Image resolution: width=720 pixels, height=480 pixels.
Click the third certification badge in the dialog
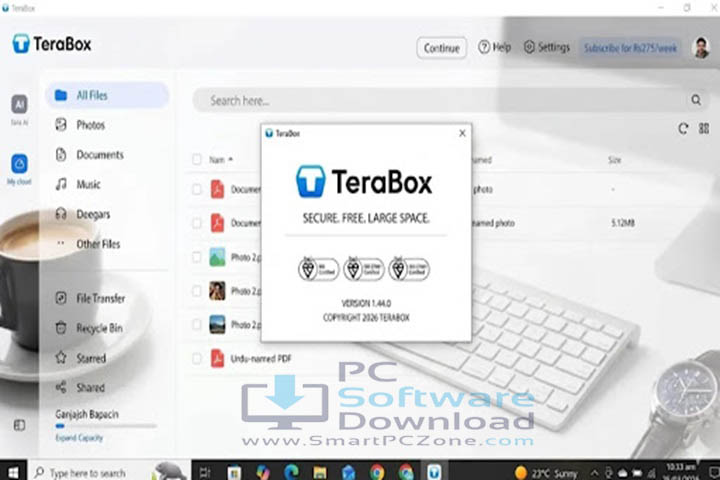click(x=409, y=269)
